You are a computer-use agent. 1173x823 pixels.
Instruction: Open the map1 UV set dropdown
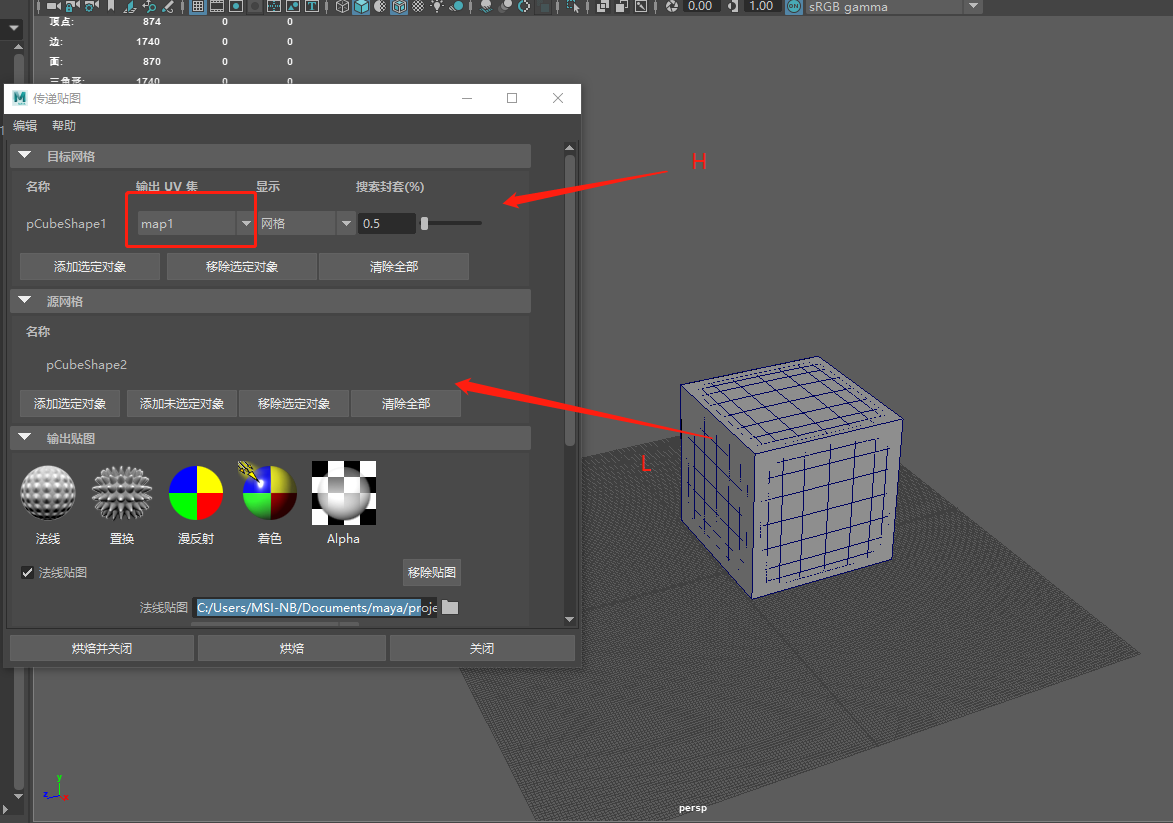click(246, 223)
